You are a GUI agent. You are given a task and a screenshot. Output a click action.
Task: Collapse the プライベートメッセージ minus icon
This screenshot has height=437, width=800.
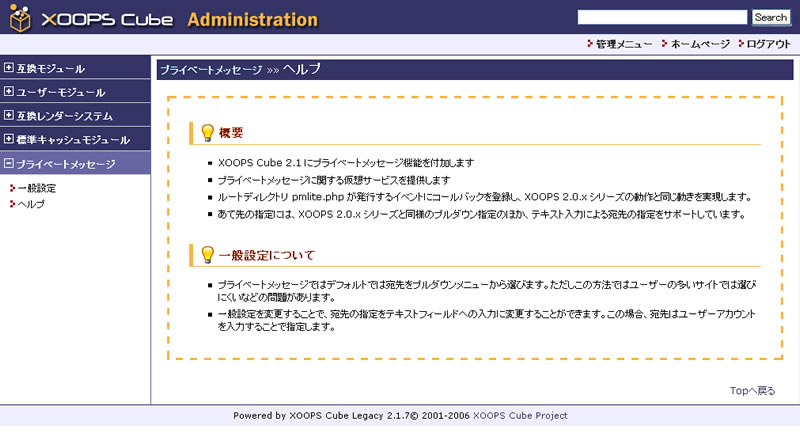pos(8,163)
